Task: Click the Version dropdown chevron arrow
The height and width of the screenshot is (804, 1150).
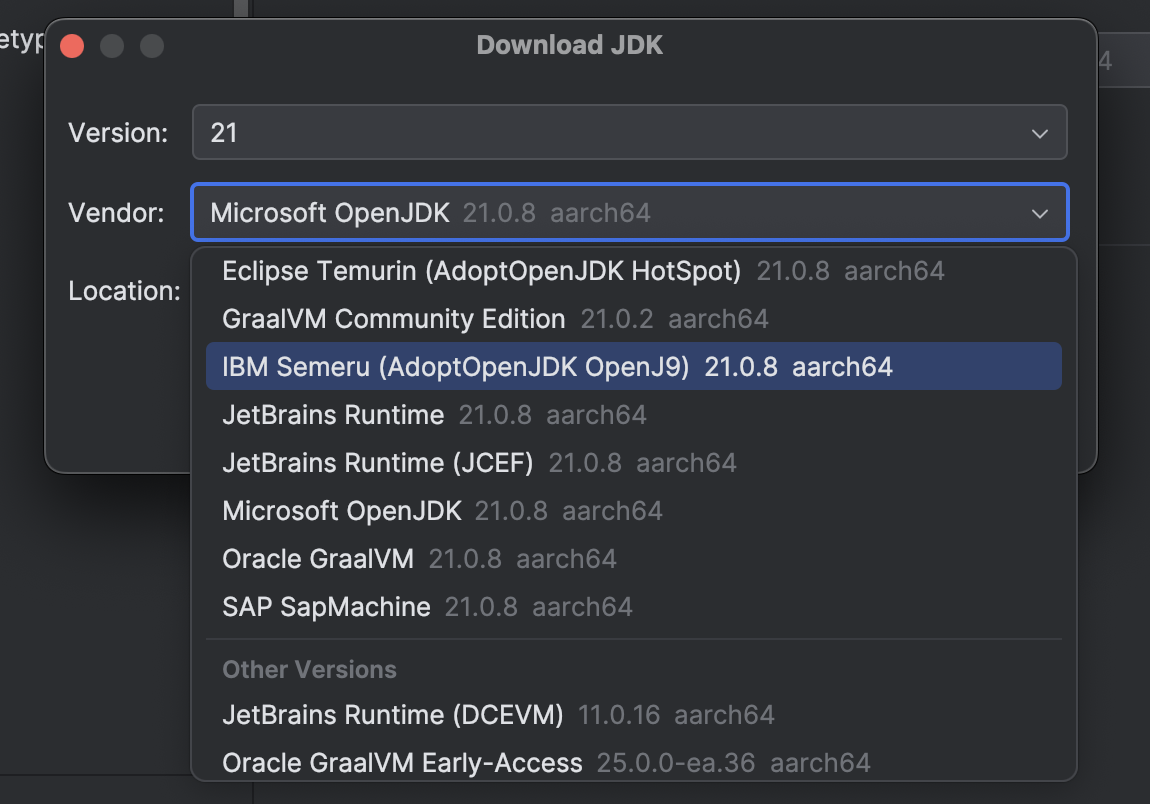Action: click(x=1039, y=134)
